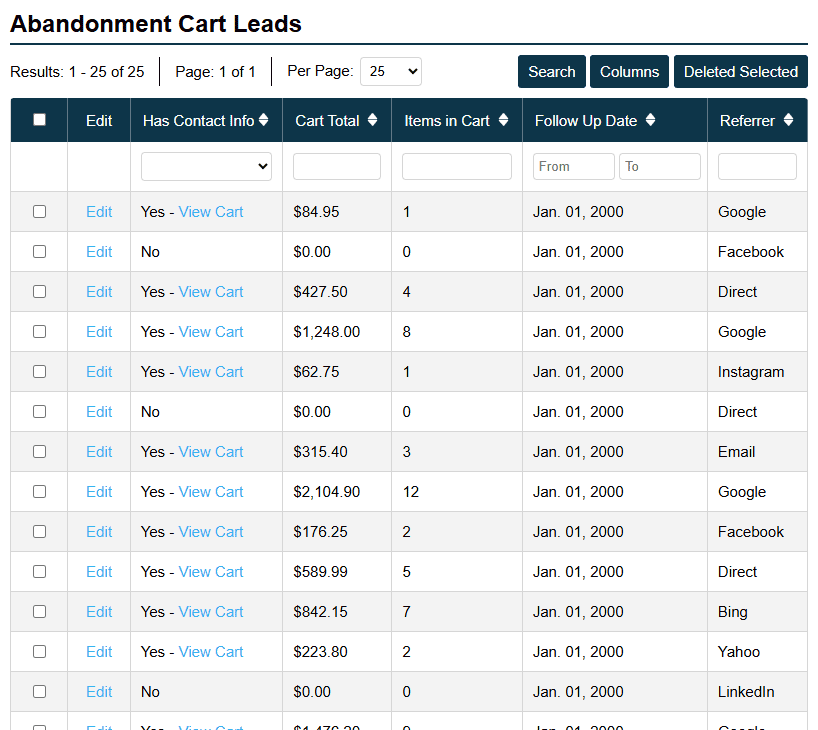Toggle the select-all header checkbox
This screenshot has height=730, width=818.
click(x=39, y=120)
